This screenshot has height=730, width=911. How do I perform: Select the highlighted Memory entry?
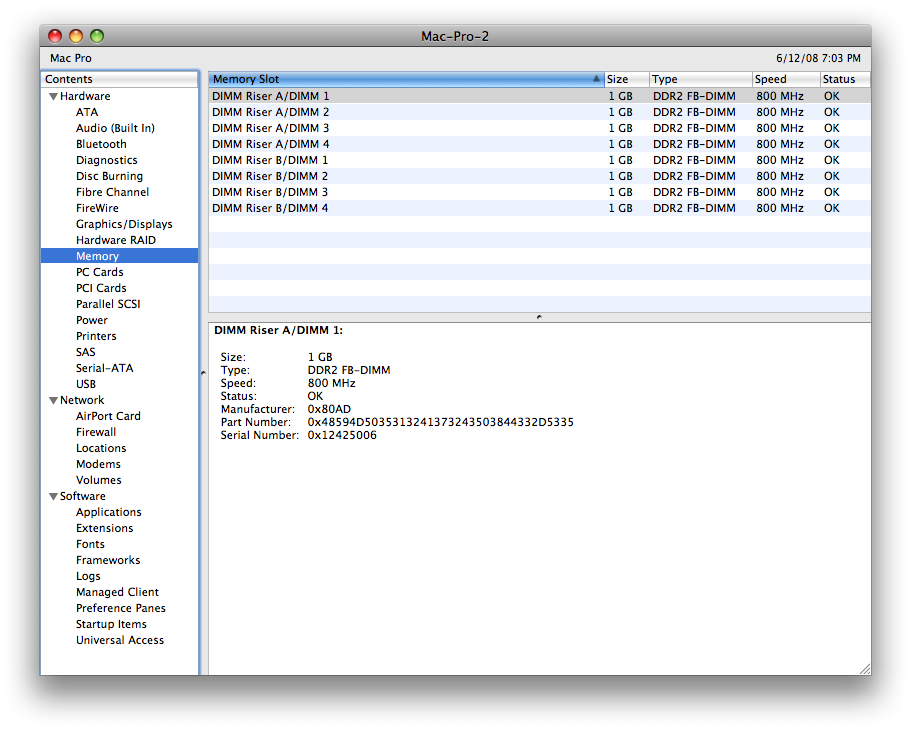pyautogui.click(x=120, y=256)
